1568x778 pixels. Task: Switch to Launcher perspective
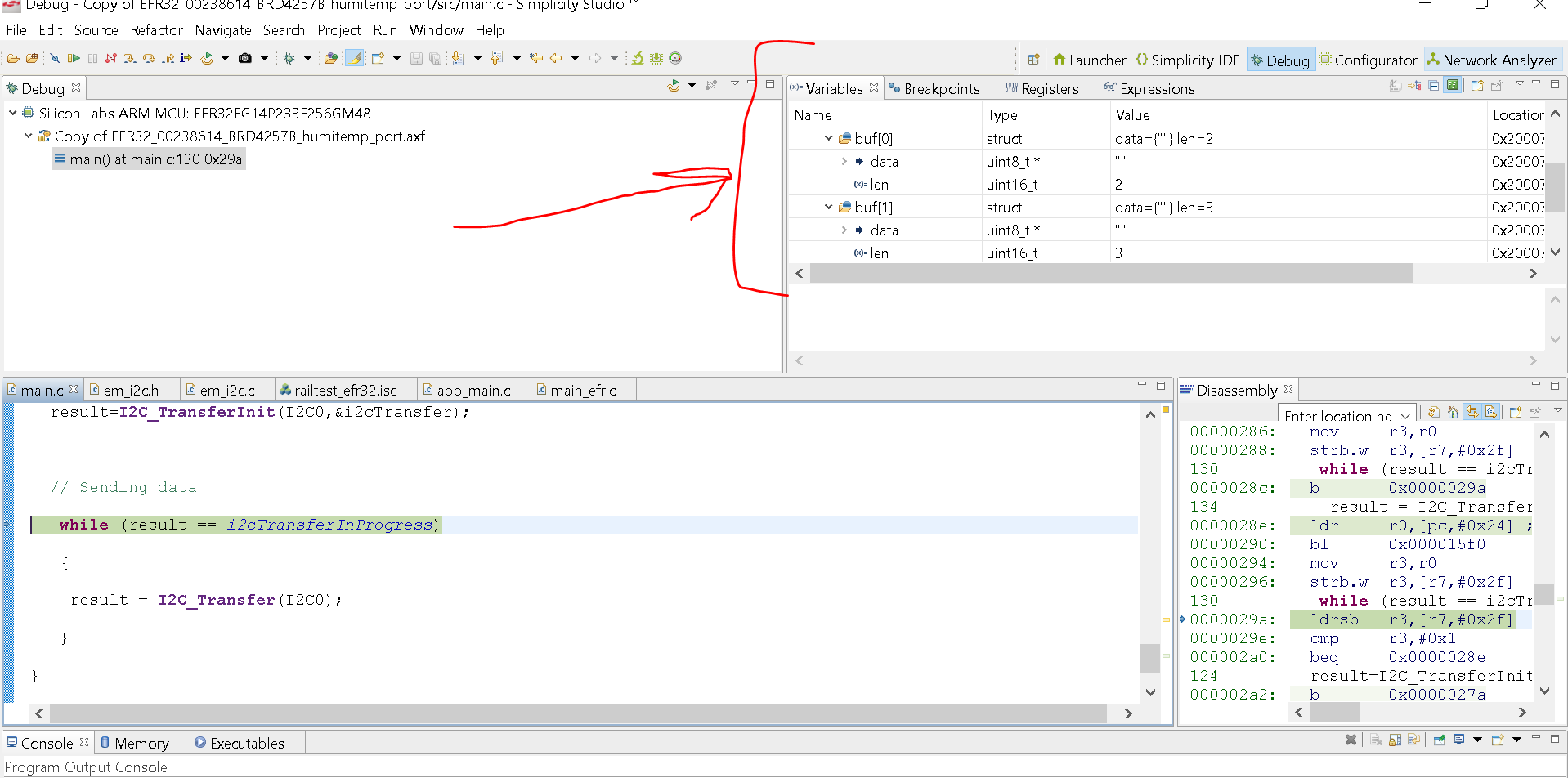[1090, 60]
